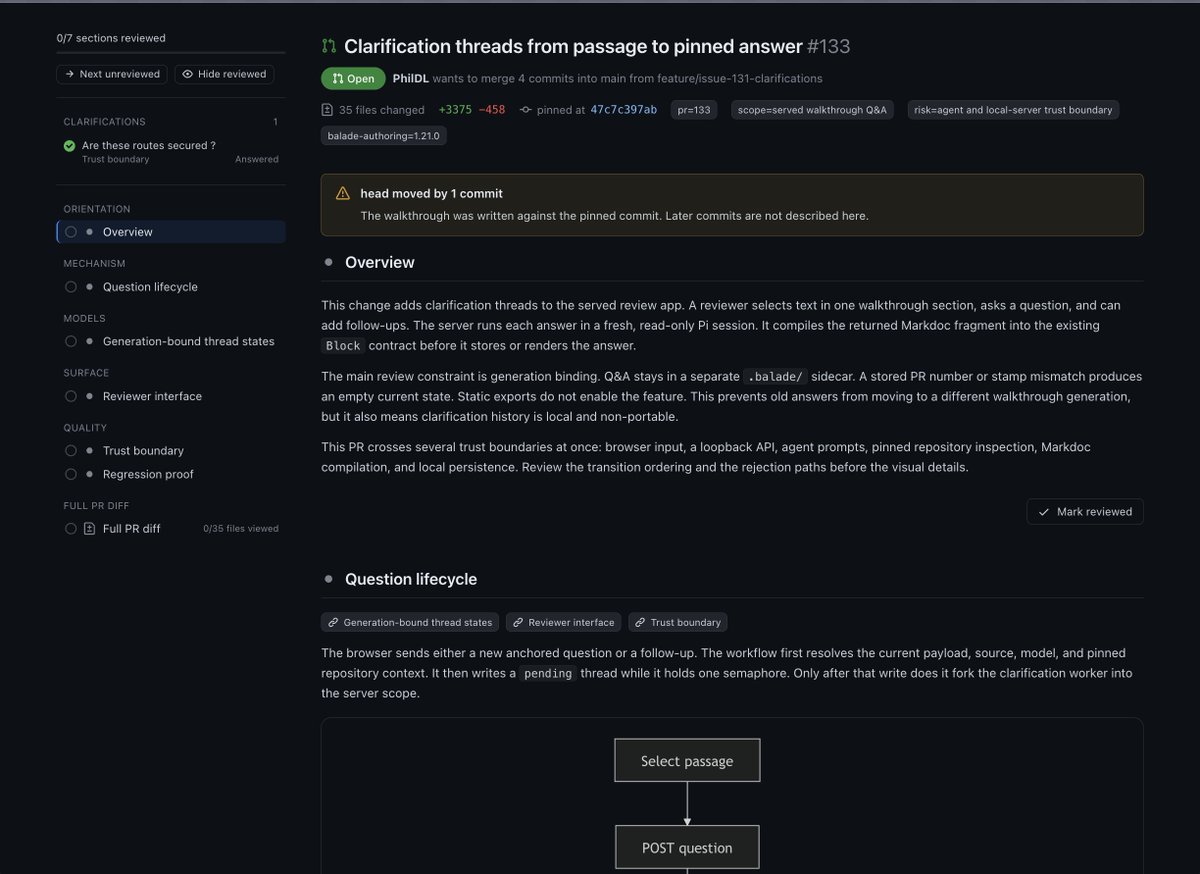This screenshot has height=874, width=1200.
Task: Click the author name PhilDL
Action: pos(411,78)
